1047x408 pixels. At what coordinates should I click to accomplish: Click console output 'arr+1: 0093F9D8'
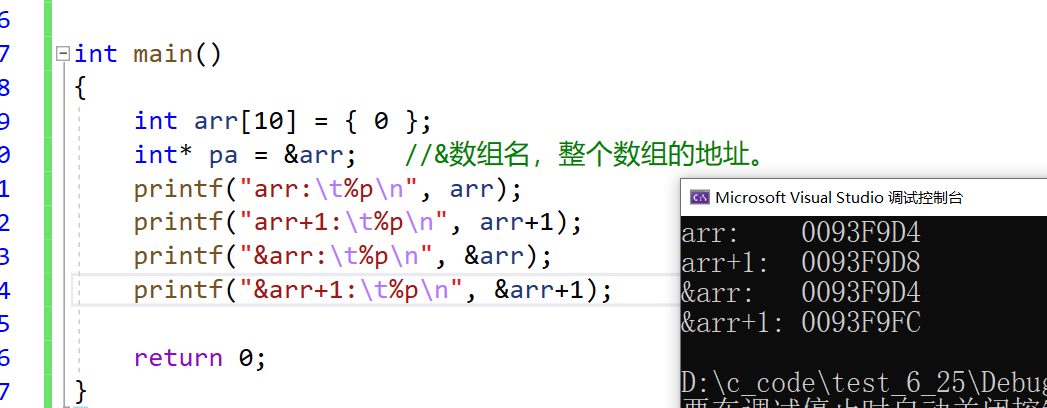click(801, 263)
